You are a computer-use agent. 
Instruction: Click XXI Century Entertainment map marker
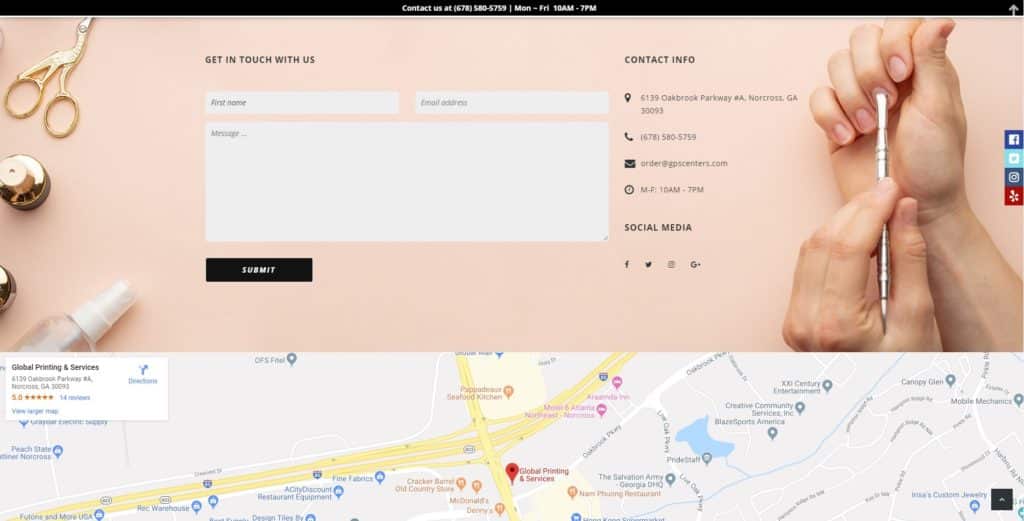click(827, 386)
